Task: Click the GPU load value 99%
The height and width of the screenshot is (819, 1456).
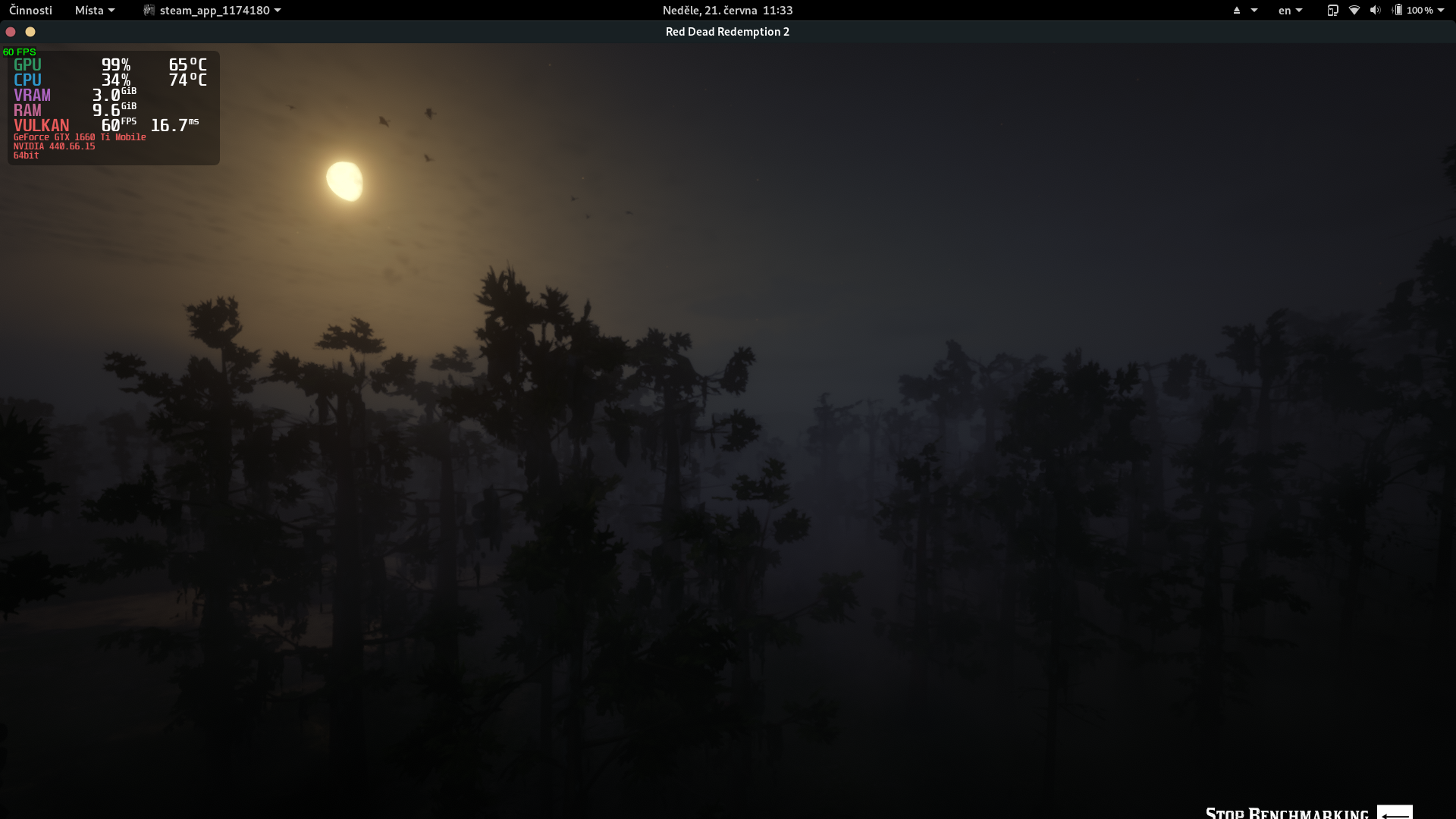Action: pos(116,65)
